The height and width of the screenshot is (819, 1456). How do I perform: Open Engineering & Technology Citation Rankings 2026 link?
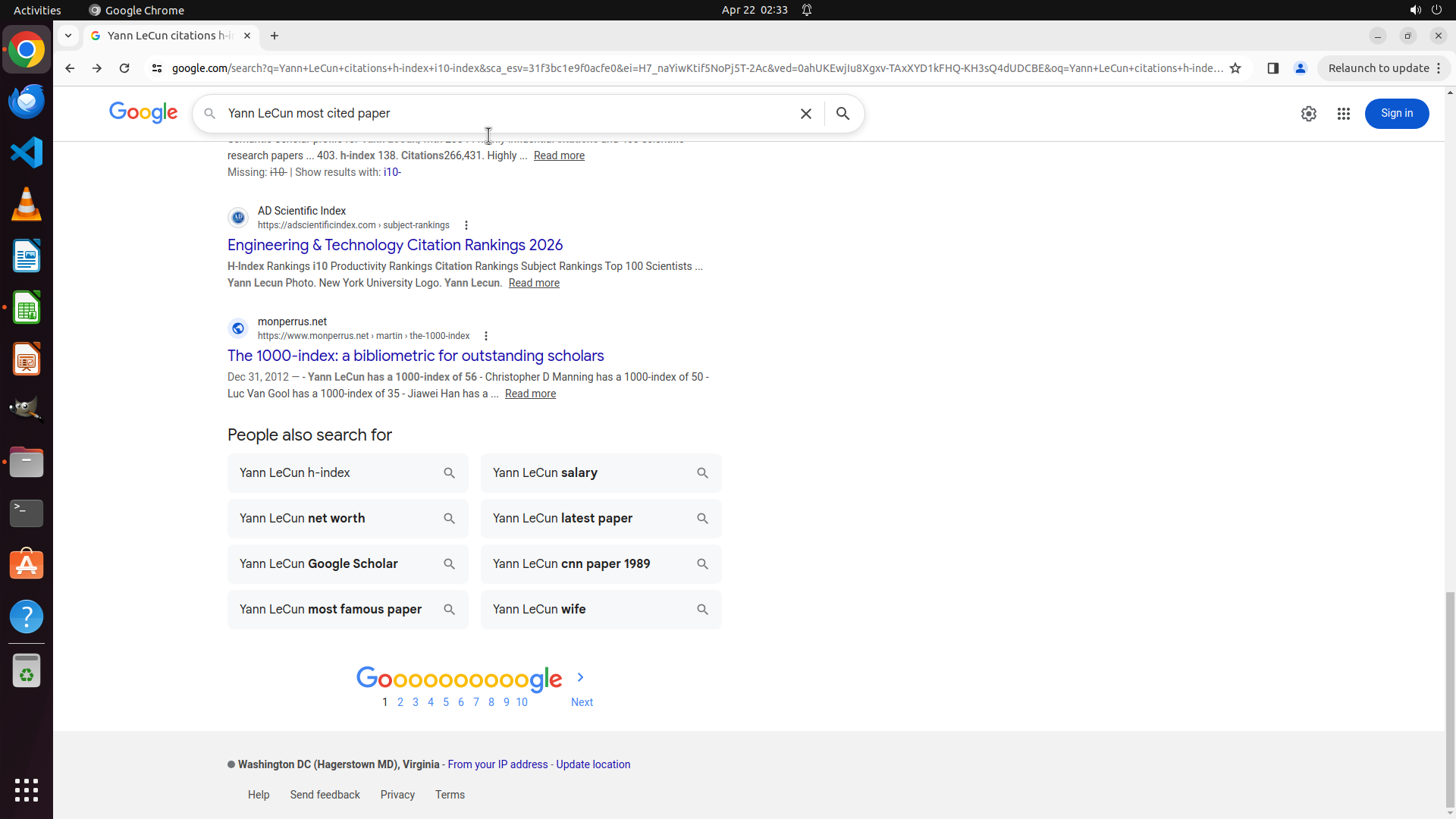(394, 245)
